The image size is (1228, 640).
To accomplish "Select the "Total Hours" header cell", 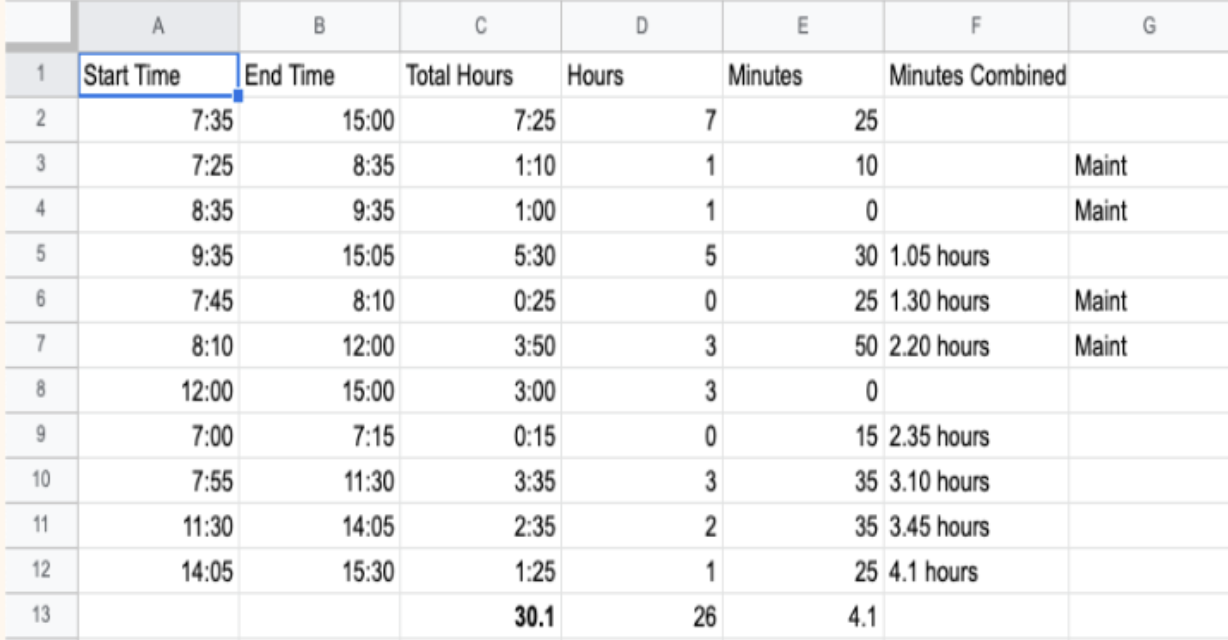I will 480,75.
